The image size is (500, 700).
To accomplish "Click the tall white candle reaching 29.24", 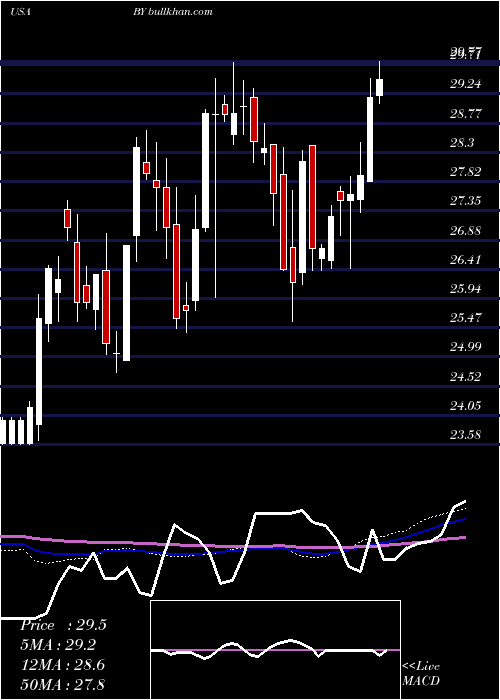I will (370, 139).
